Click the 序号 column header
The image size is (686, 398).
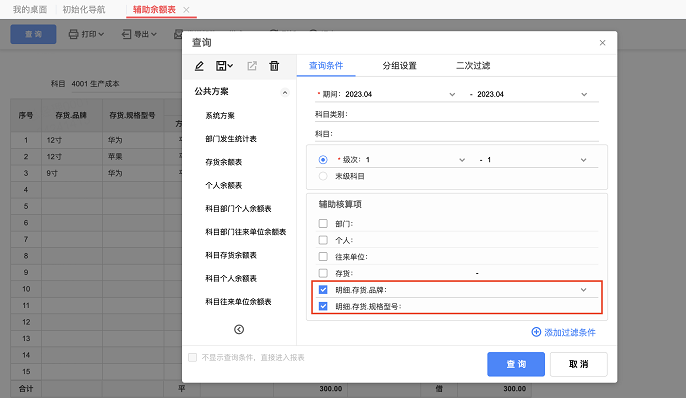click(x=26, y=115)
